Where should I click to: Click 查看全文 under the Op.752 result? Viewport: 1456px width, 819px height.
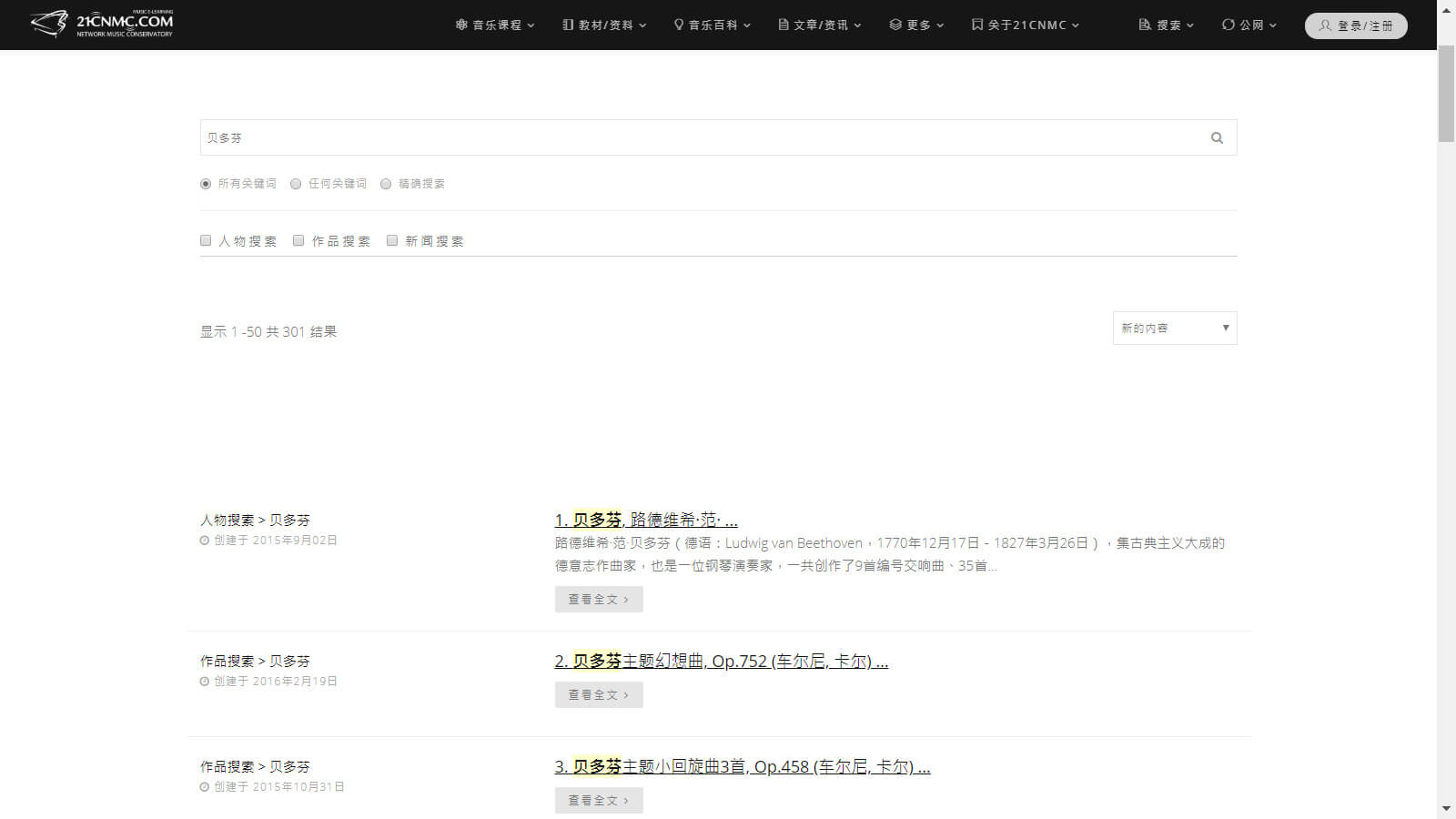pos(599,695)
